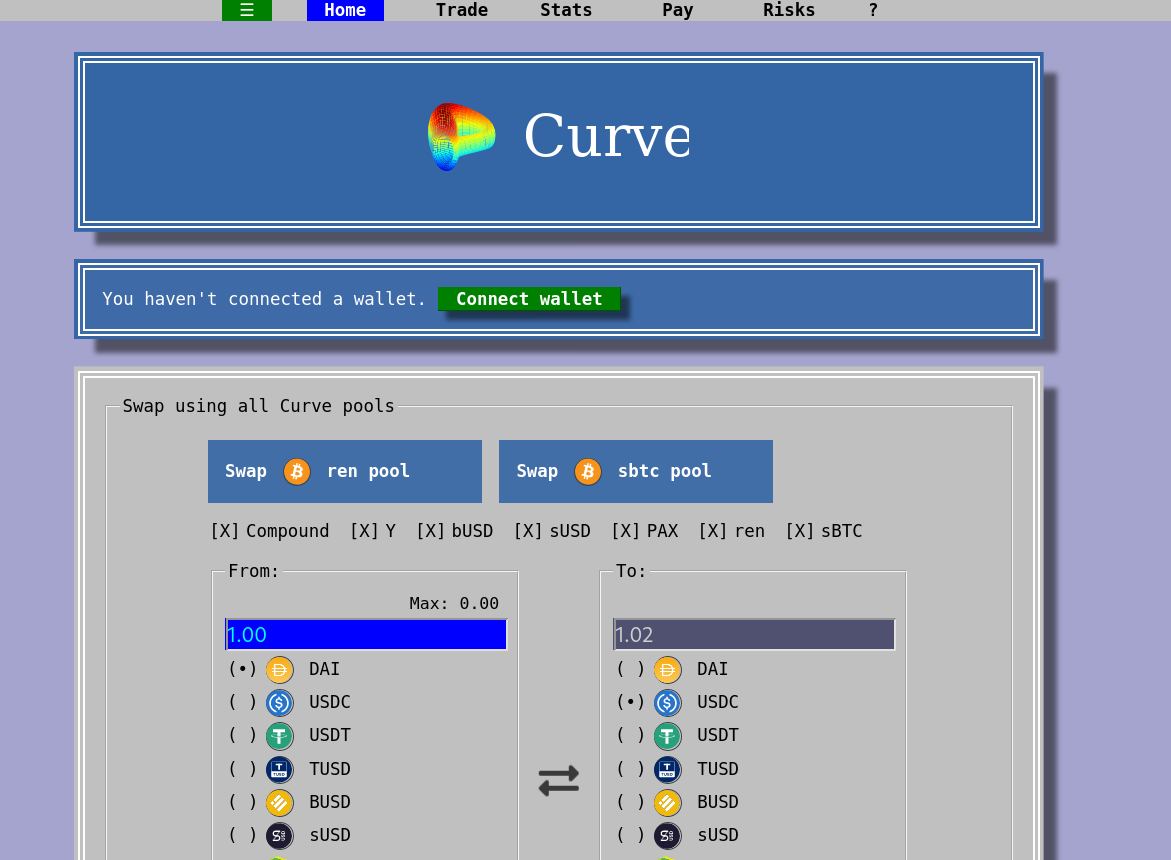Image resolution: width=1171 pixels, height=860 pixels.
Task: Click the Bitcoin icon in the sbtc pool button
Action: tap(588, 472)
